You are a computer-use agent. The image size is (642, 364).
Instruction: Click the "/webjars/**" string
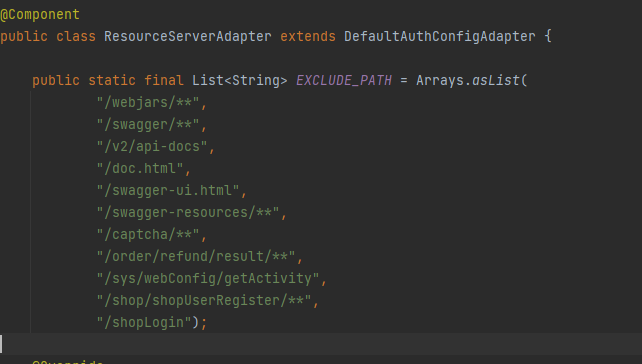click(148, 102)
